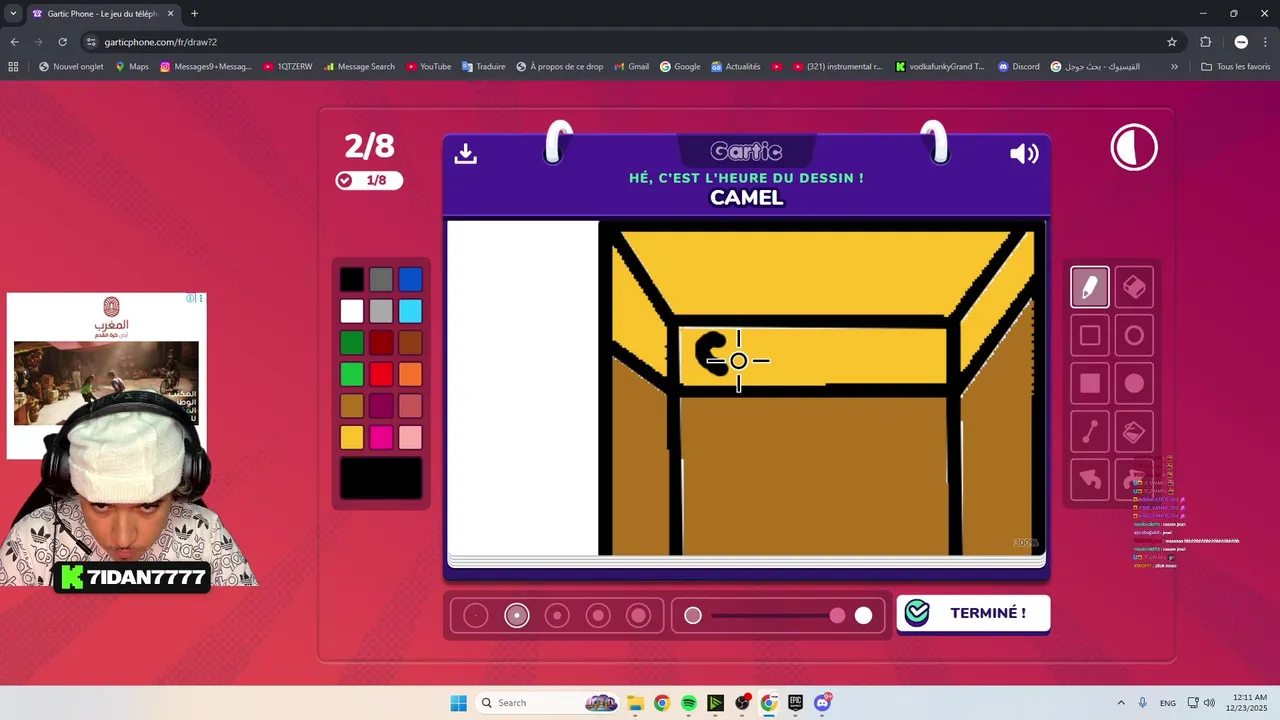Open the Chrome profile avatar
The width and height of the screenshot is (1280, 720).
pos(1241,42)
